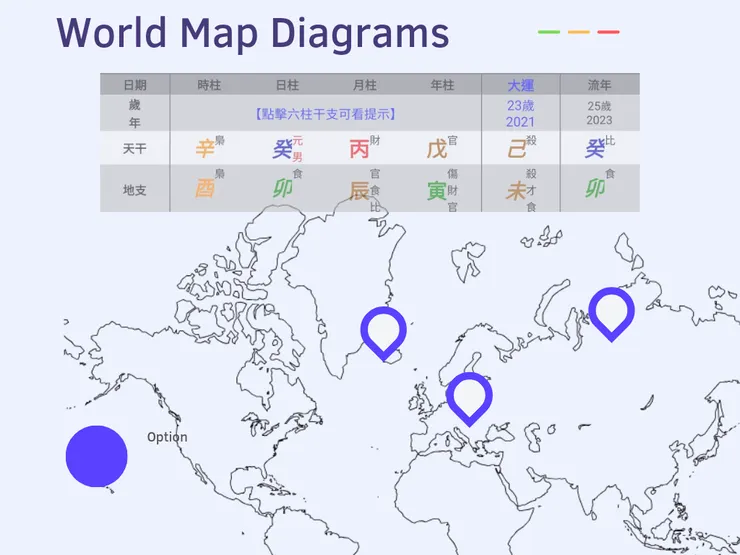Click the orange 酉 earthly branch
The height and width of the screenshot is (555, 740).
(x=205, y=190)
